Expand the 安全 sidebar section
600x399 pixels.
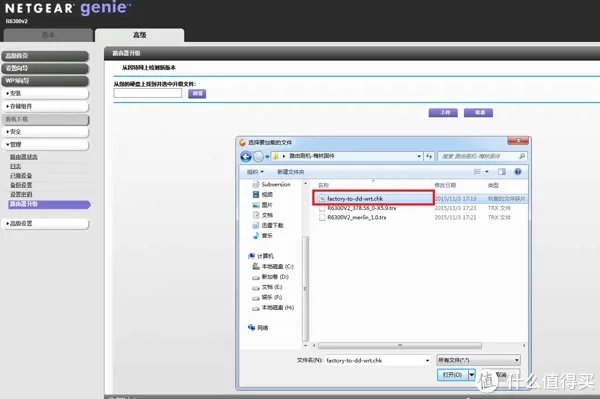point(45,132)
